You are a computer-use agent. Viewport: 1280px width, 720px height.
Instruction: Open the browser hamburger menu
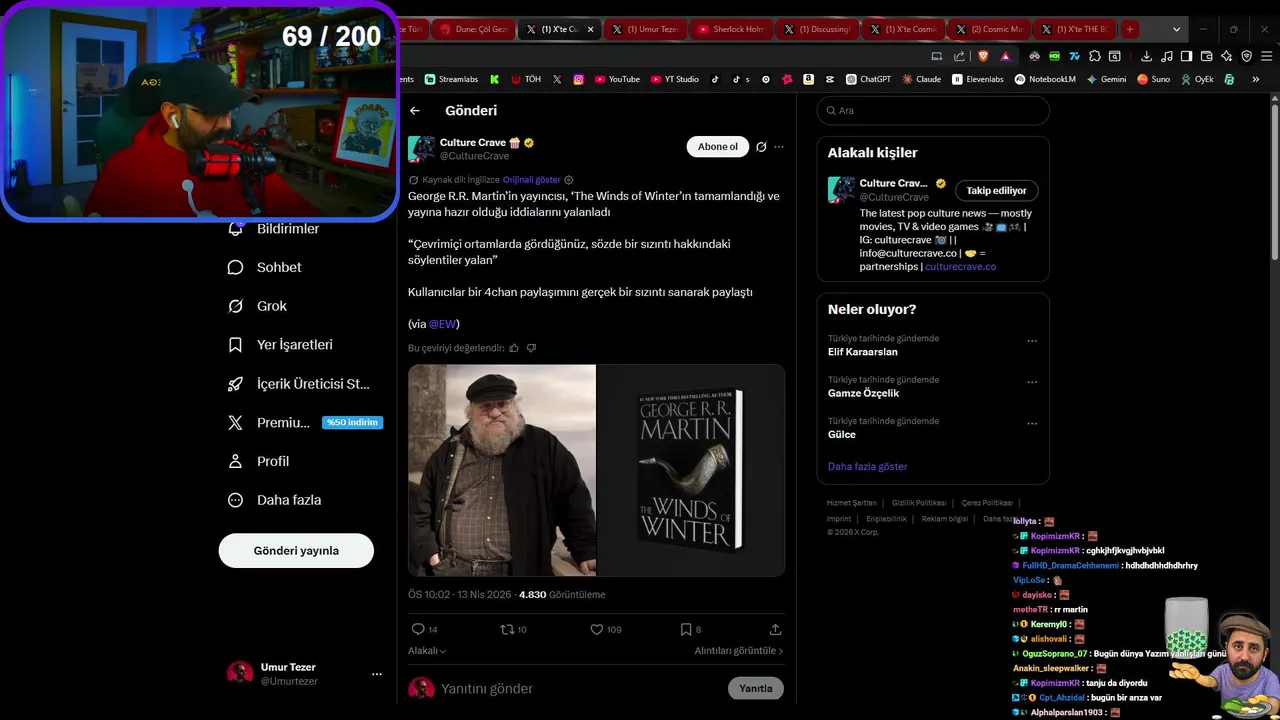(1266, 56)
